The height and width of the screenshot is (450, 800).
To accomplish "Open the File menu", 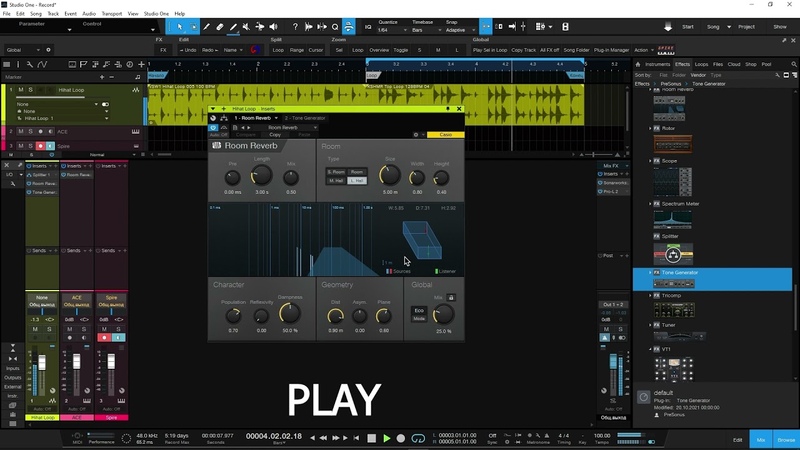I will (7, 14).
